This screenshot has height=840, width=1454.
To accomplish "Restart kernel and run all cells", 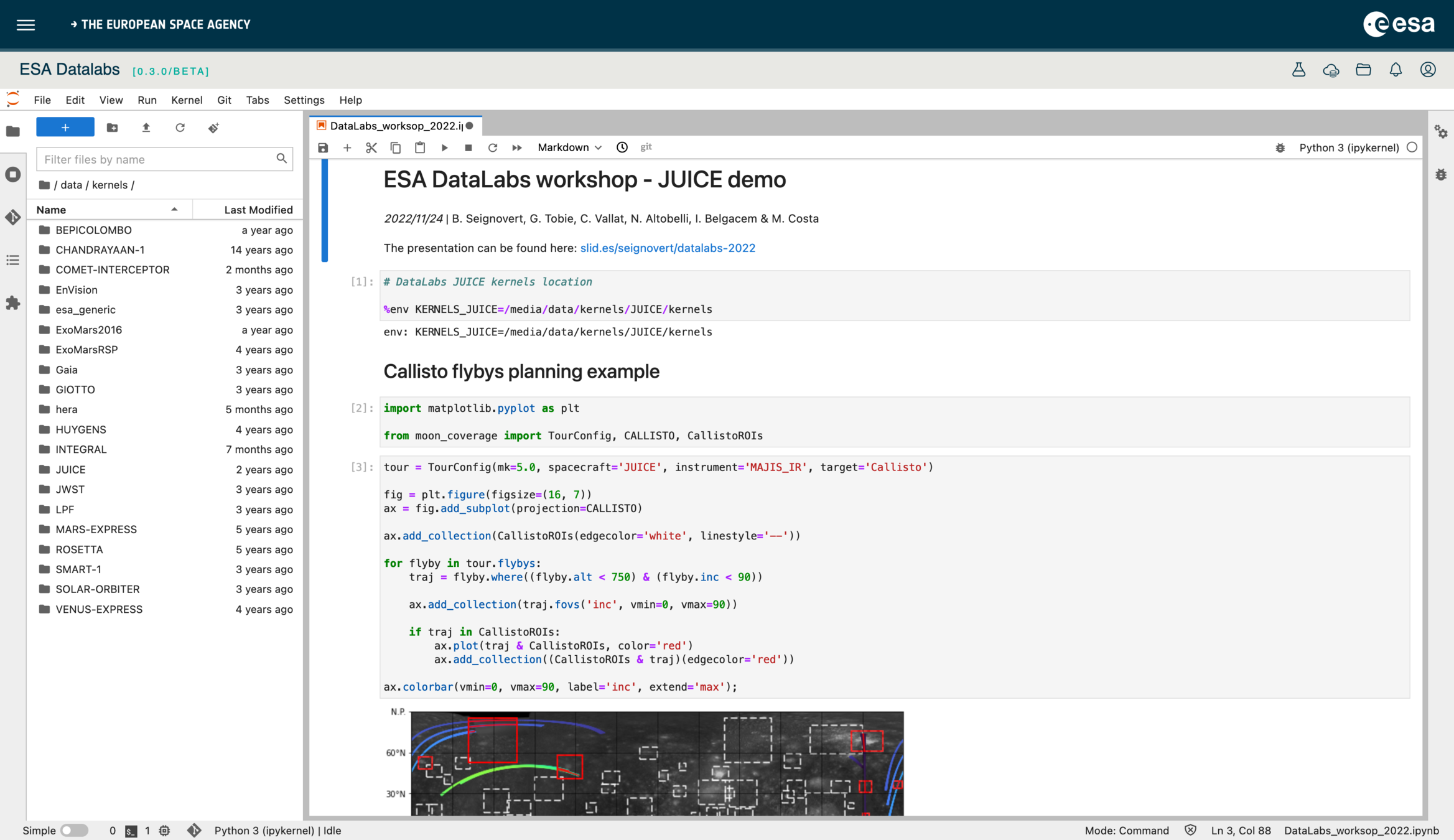I will click(x=516, y=147).
